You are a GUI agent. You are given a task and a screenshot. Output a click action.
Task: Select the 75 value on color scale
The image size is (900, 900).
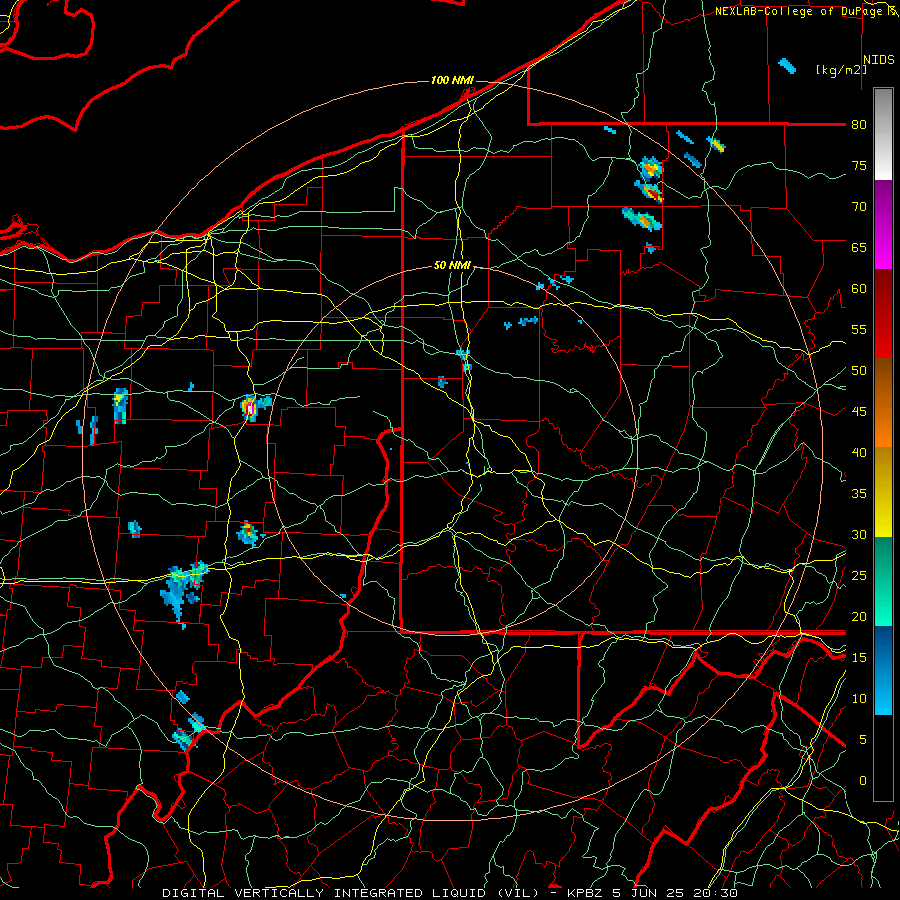[x=859, y=166]
